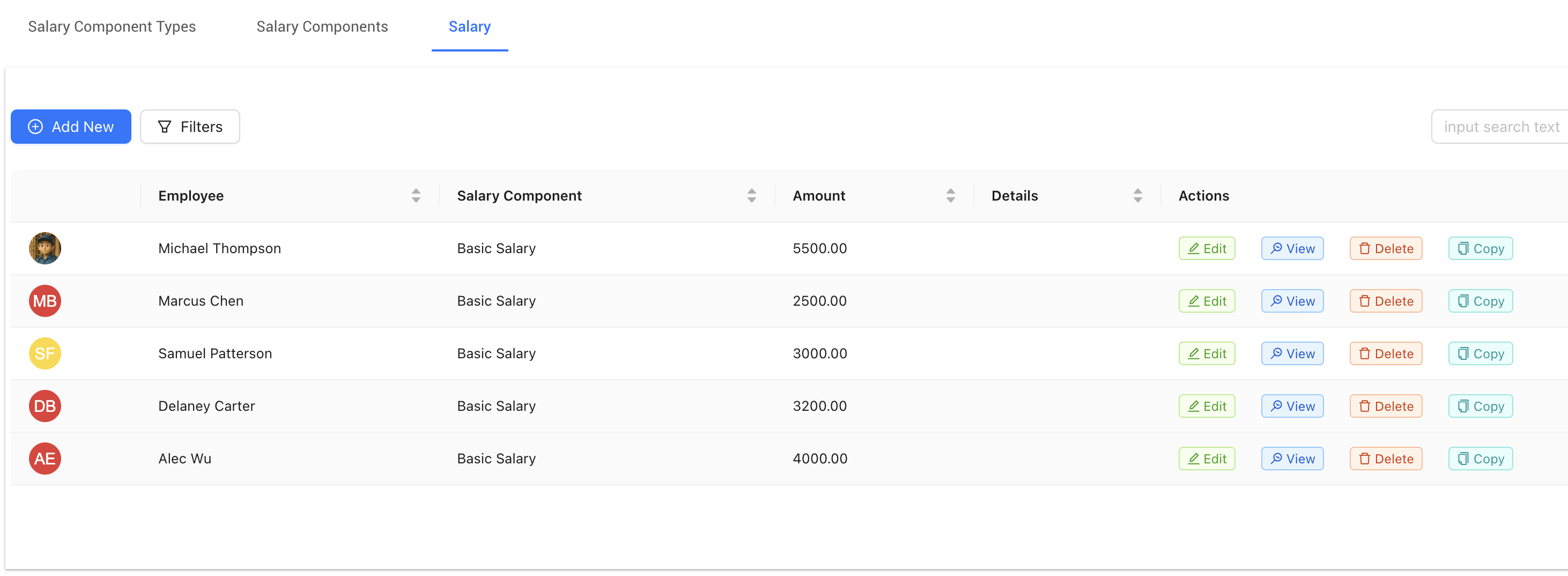Click the Edit button for Alec Wu
Viewport: 1568px width, 576px height.
point(1207,459)
